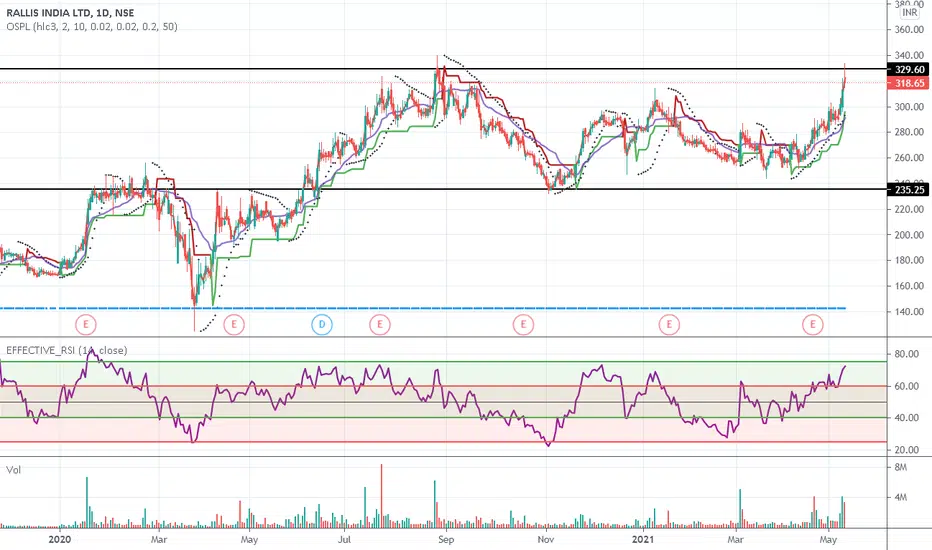932x550 pixels.
Task: Click the 20.00 RSI scale value
Action: [x=906, y=450]
